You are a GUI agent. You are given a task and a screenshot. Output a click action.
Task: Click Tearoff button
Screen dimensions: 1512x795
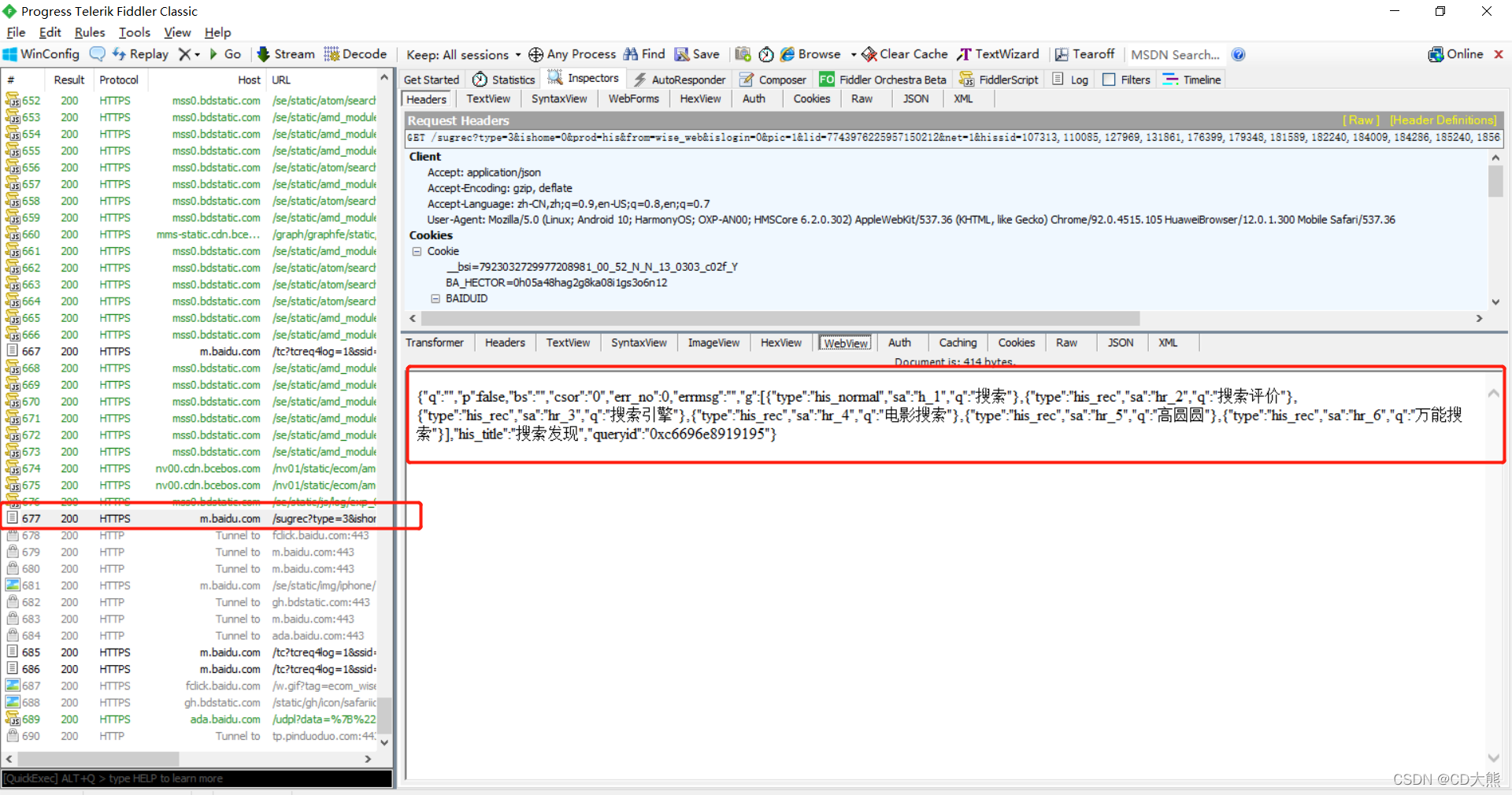point(1084,54)
